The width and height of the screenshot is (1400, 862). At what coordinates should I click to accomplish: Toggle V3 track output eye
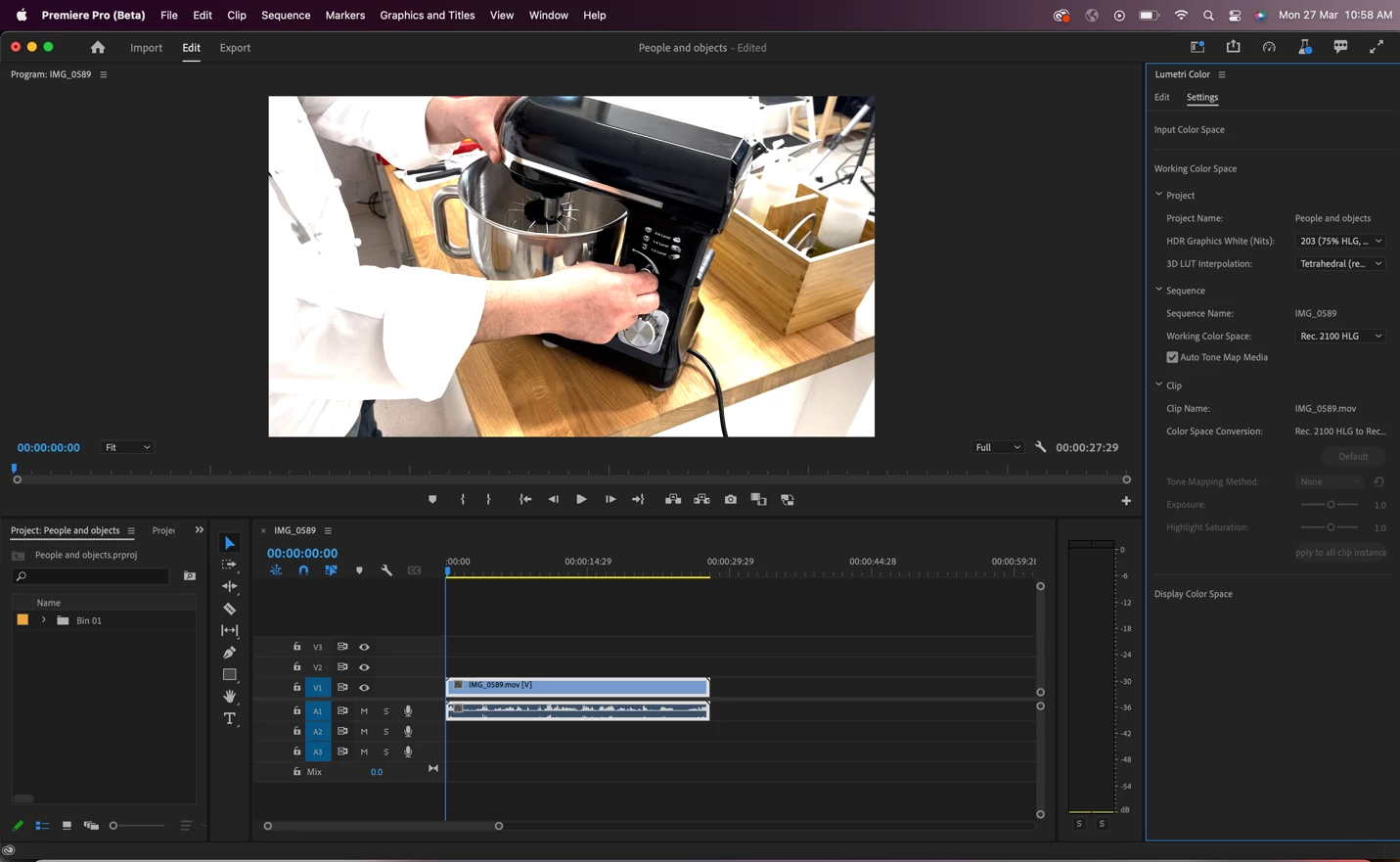click(x=364, y=647)
